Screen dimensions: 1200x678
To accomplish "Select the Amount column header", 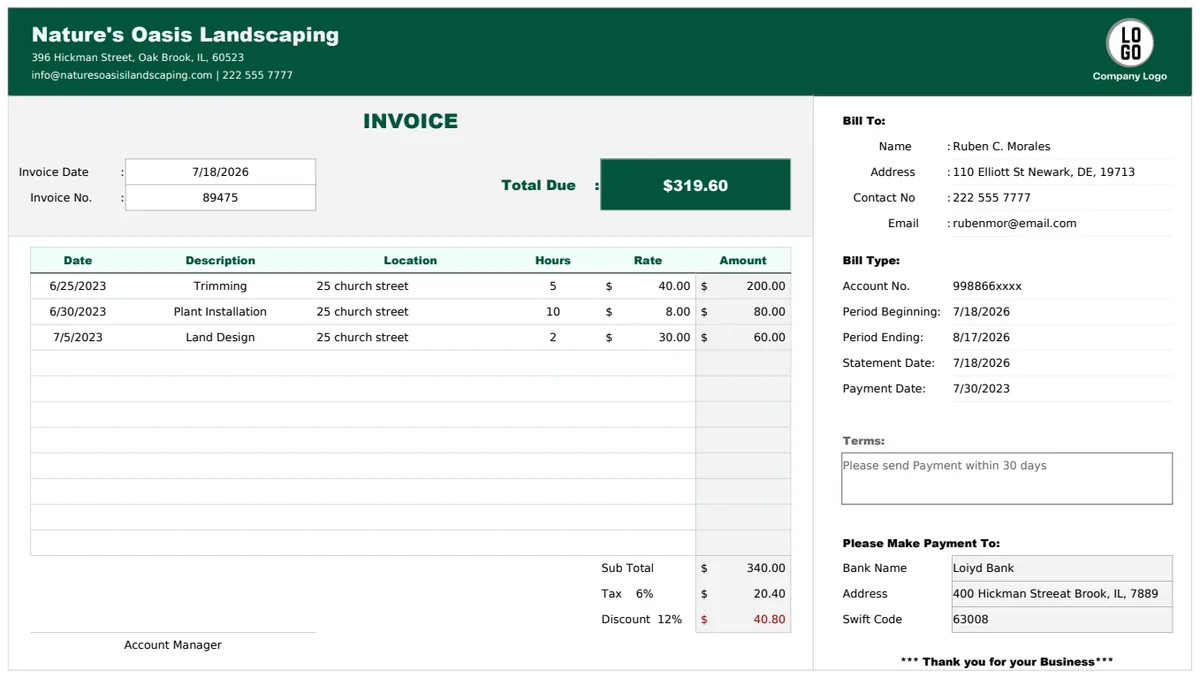I will pyautogui.click(x=743, y=260).
